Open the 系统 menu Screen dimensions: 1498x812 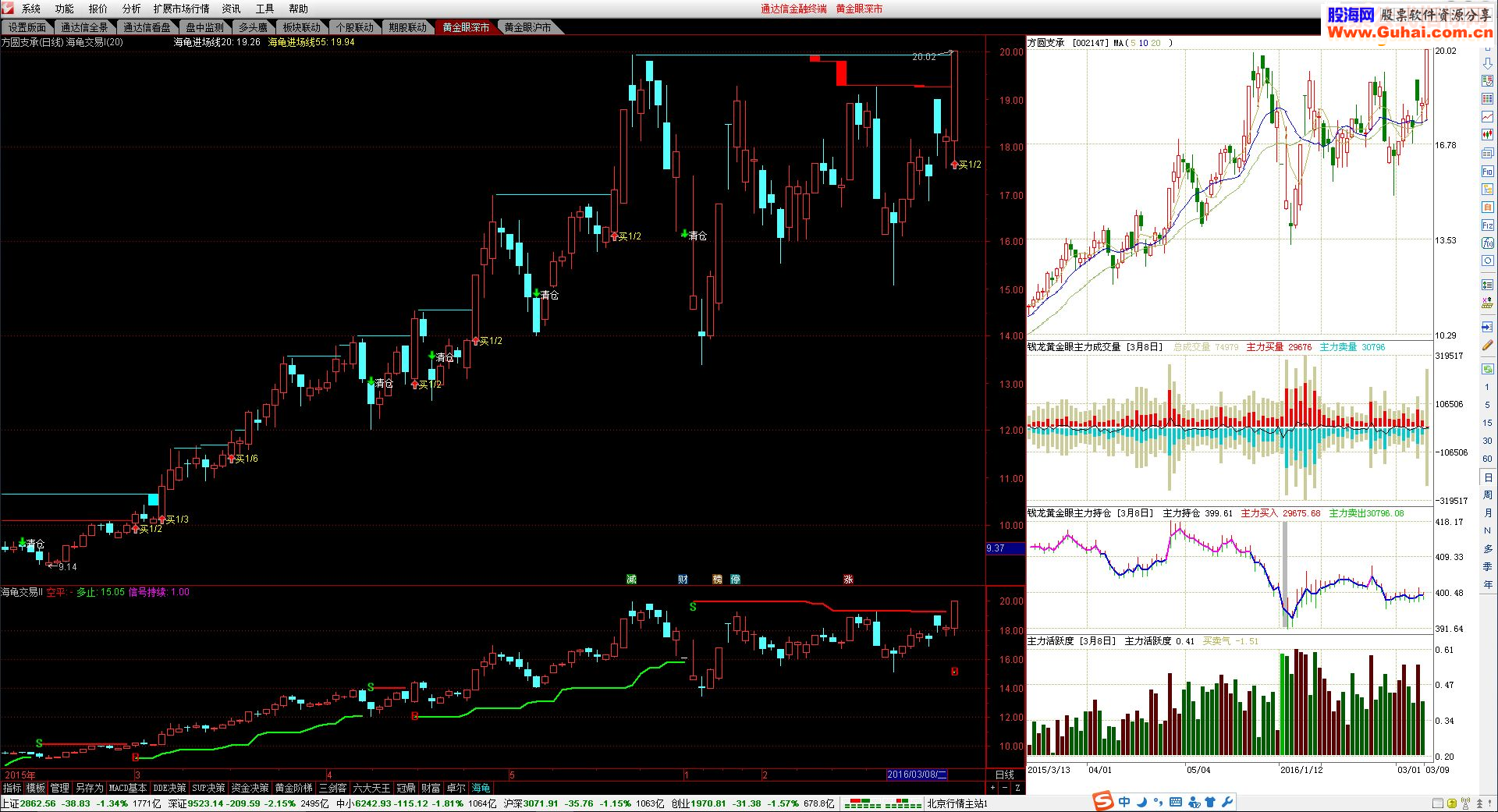coord(31,9)
